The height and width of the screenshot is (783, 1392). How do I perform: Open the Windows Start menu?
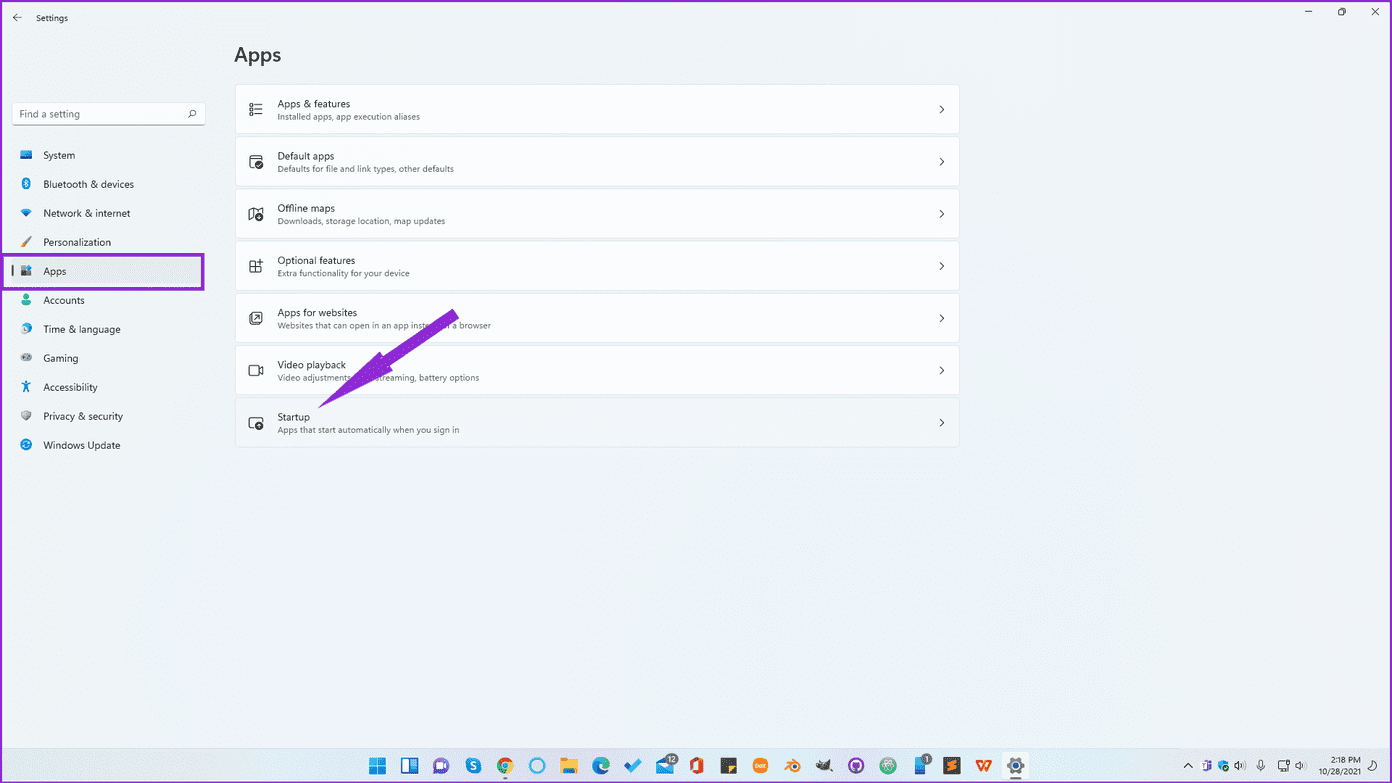(377, 766)
